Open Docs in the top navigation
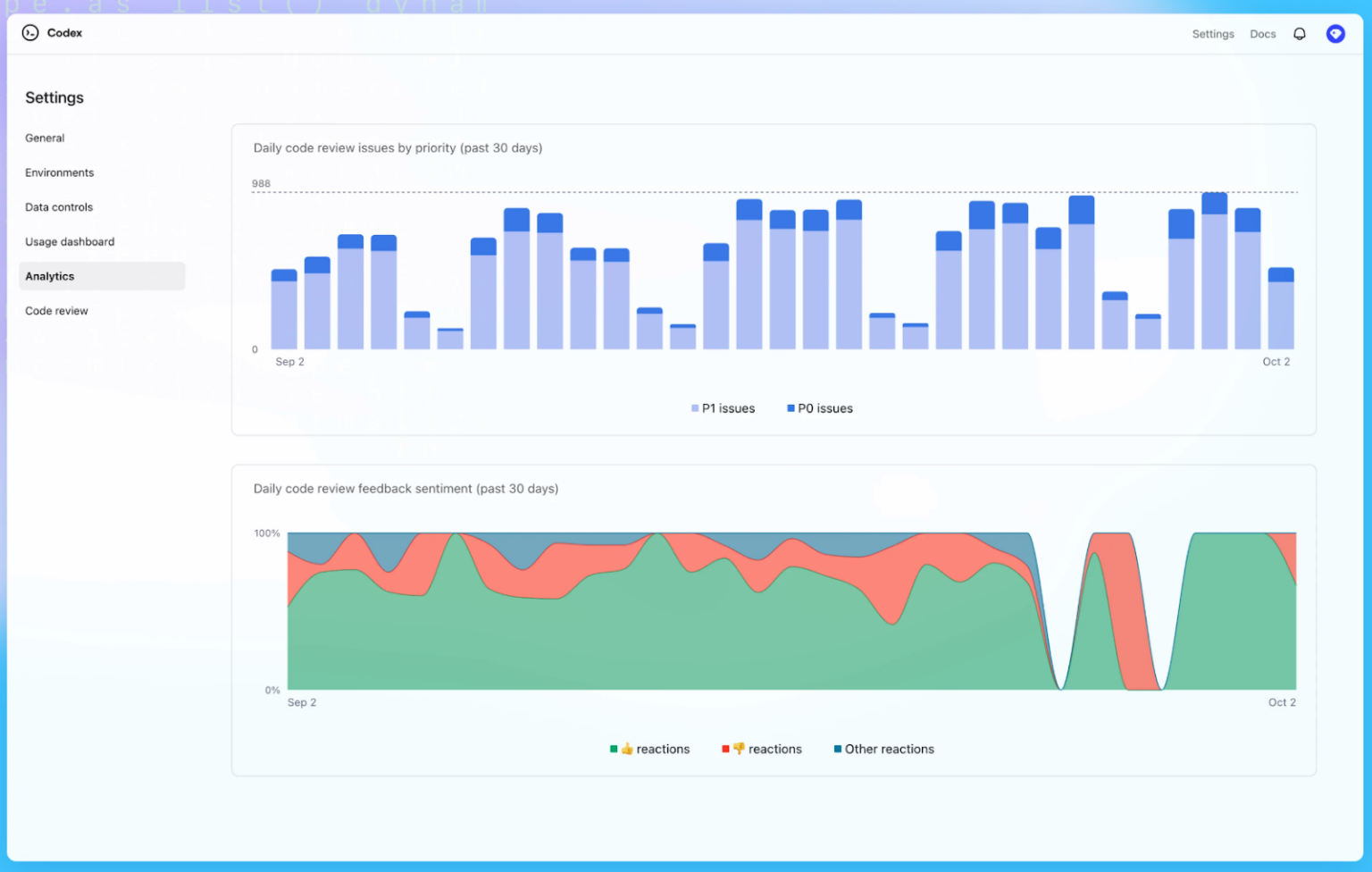The image size is (1372, 872). click(1262, 34)
